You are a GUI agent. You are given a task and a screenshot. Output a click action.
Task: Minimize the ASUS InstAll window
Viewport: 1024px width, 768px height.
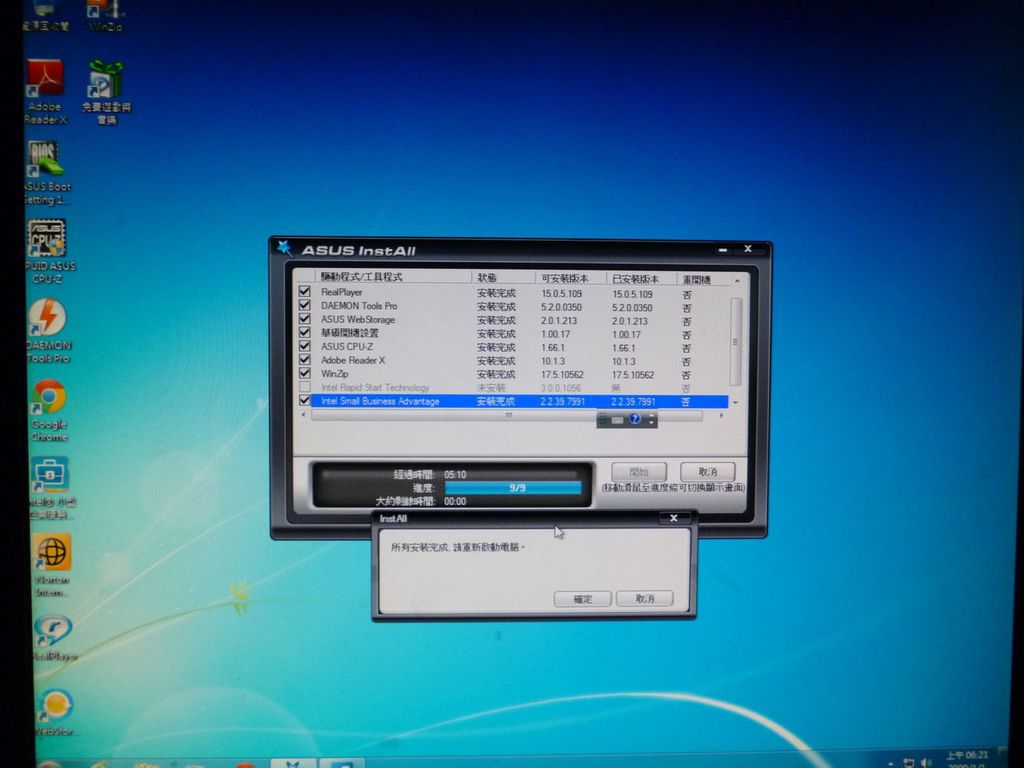click(x=723, y=249)
